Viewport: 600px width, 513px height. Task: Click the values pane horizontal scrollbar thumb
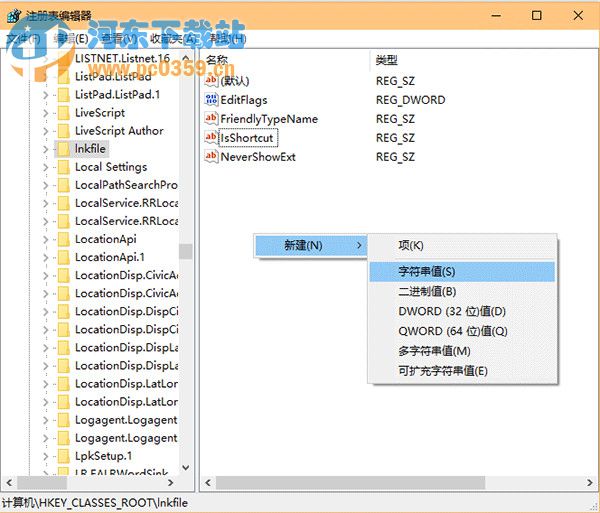[350, 483]
